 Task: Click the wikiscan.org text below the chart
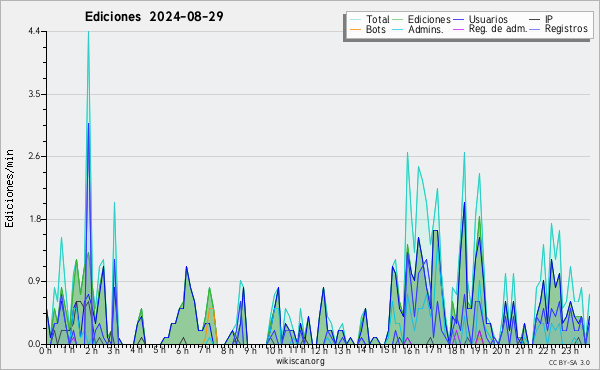tap(300, 361)
